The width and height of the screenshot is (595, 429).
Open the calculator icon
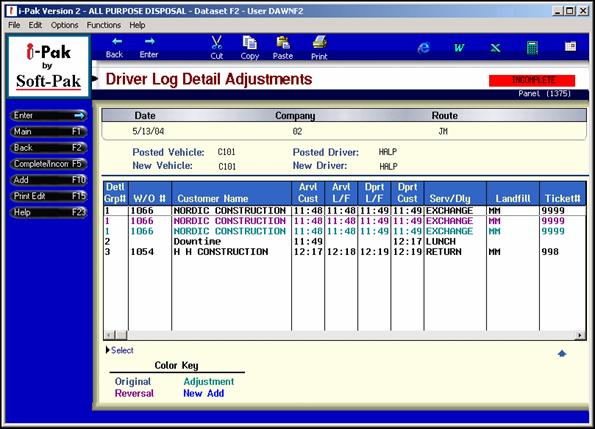pyautogui.click(x=532, y=48)
